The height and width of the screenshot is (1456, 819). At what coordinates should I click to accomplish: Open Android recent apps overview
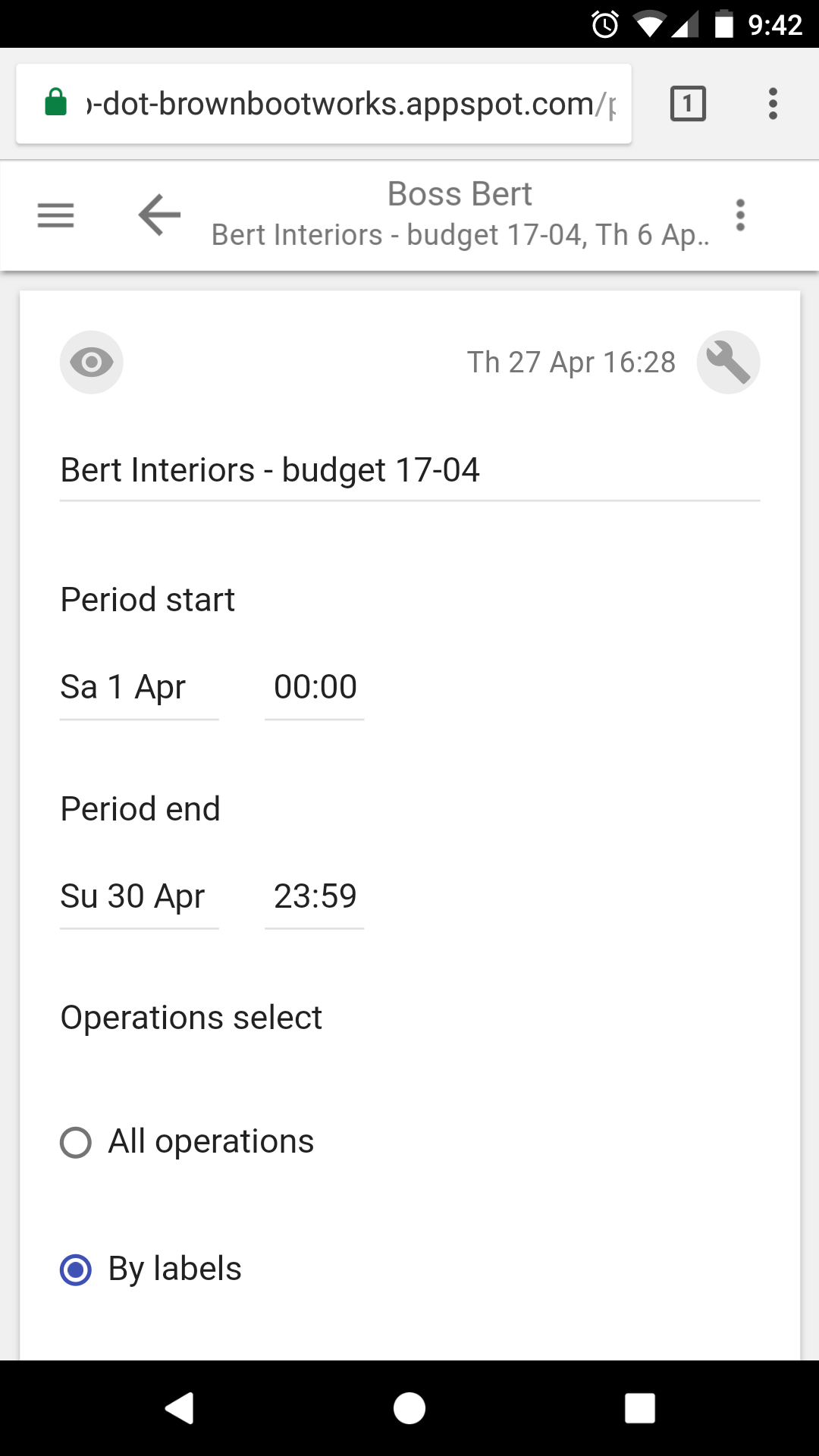(x=639, y=1408)
